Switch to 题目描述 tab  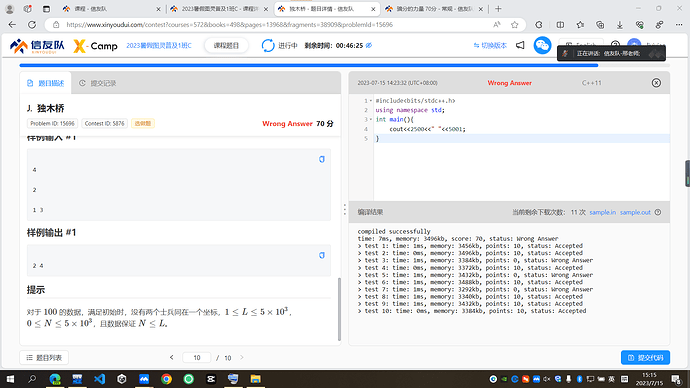(46, 83)
